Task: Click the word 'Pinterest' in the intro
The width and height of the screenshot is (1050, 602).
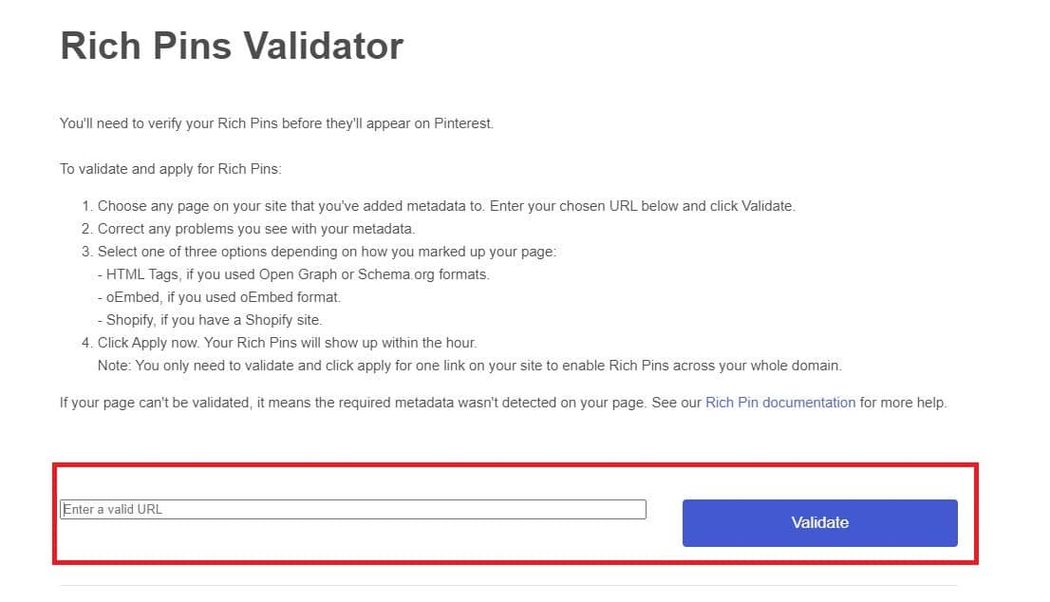Action: [463, 123]
